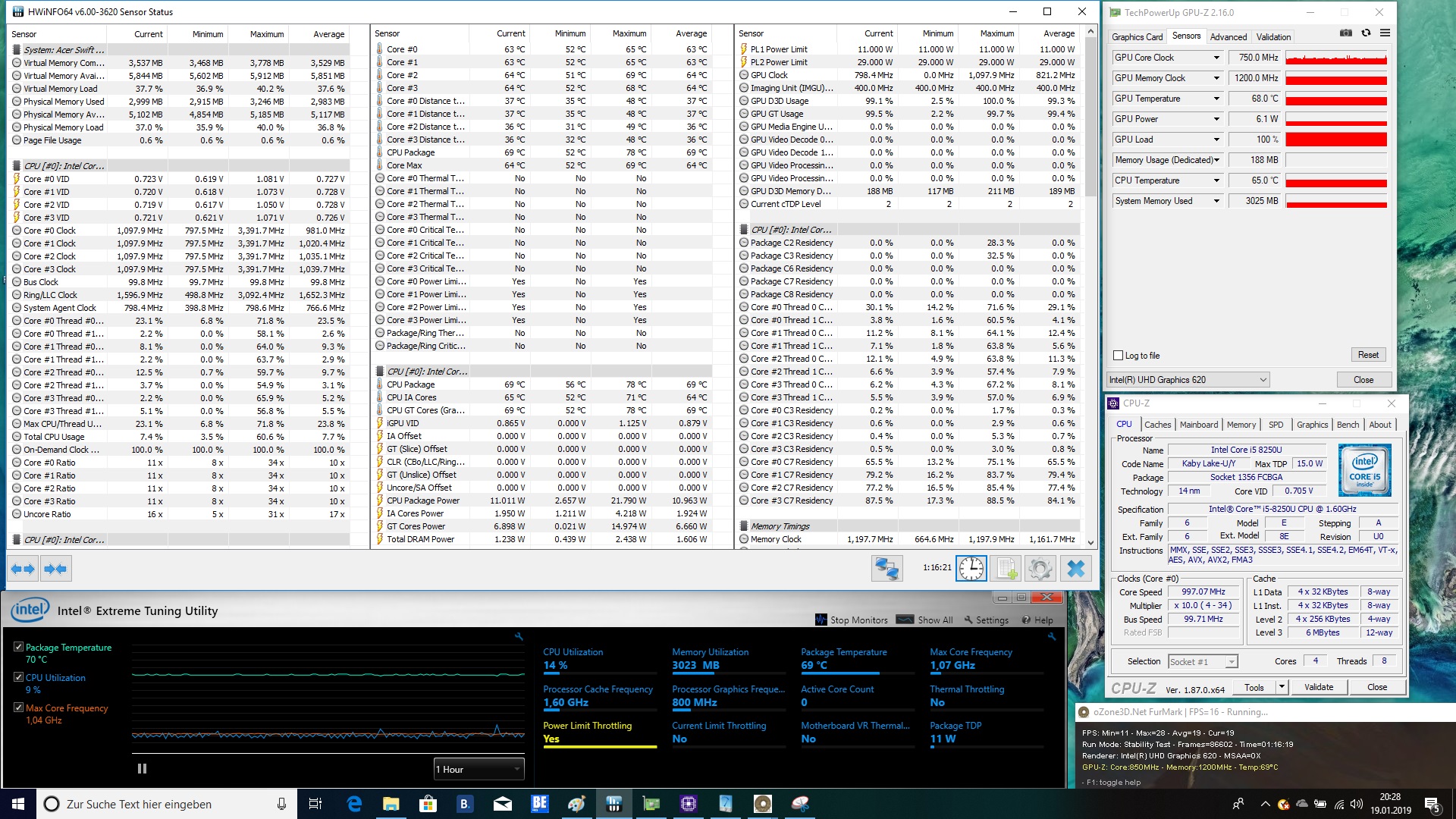Enable the GPU-Z Log to file checkbox
Viewport: 1456px width, 819px height.
pyautogui.click(x=1118, y=356)
